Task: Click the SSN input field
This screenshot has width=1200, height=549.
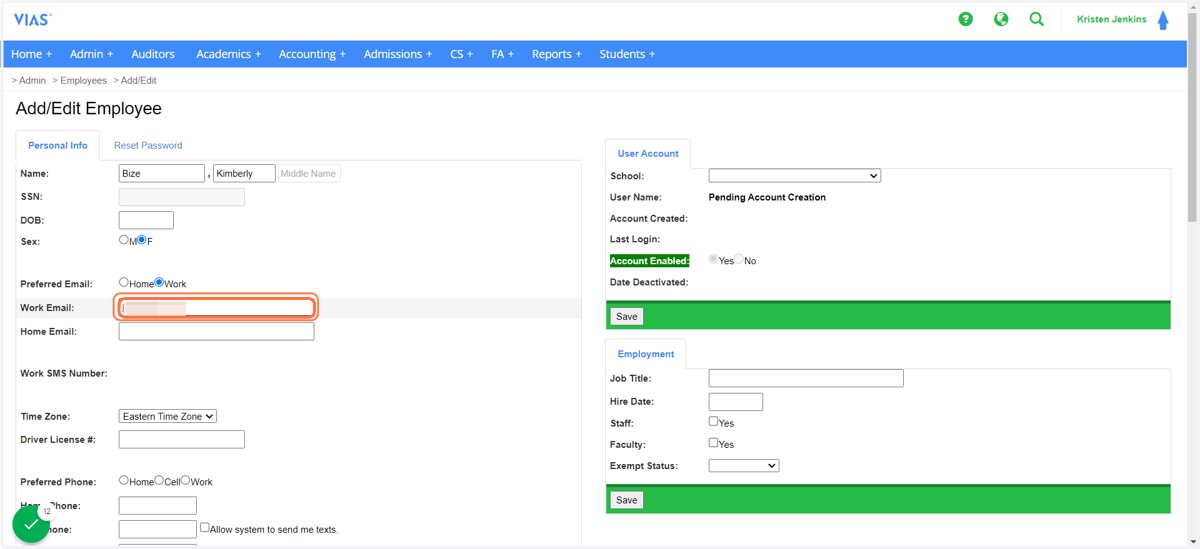Action: tap(182, 197)
